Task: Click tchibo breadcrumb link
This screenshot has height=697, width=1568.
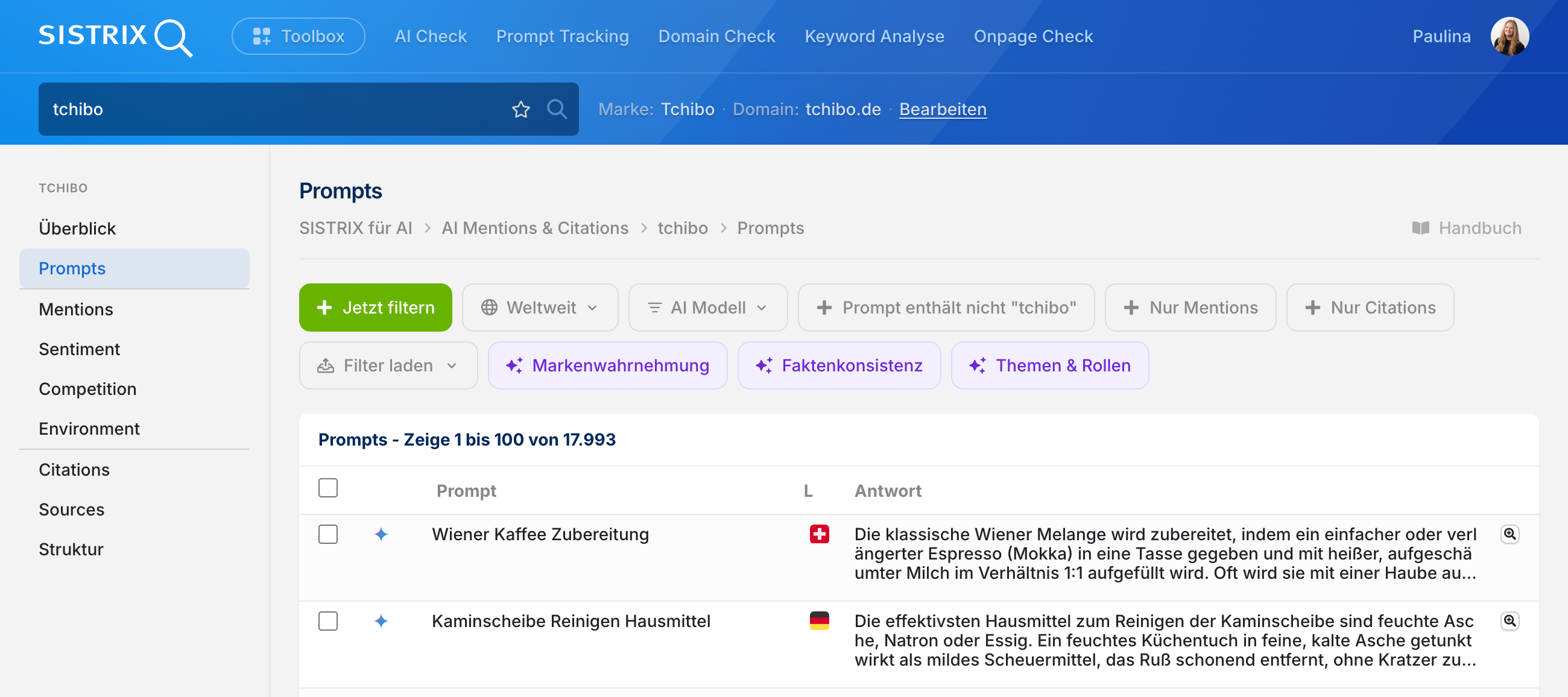Action: (x=682, y=229)
